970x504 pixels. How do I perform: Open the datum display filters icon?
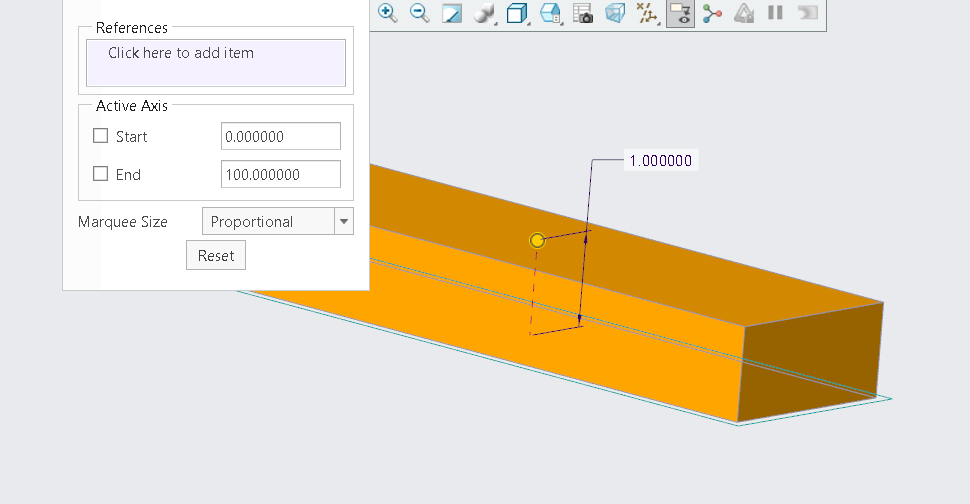click(x=647, y=13)
